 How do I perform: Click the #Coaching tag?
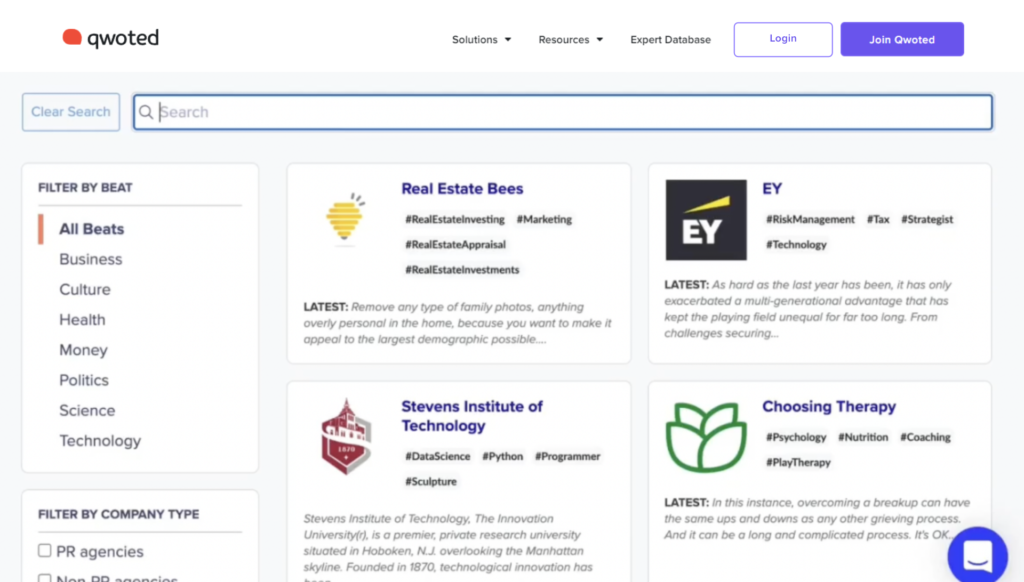[925, 437]
